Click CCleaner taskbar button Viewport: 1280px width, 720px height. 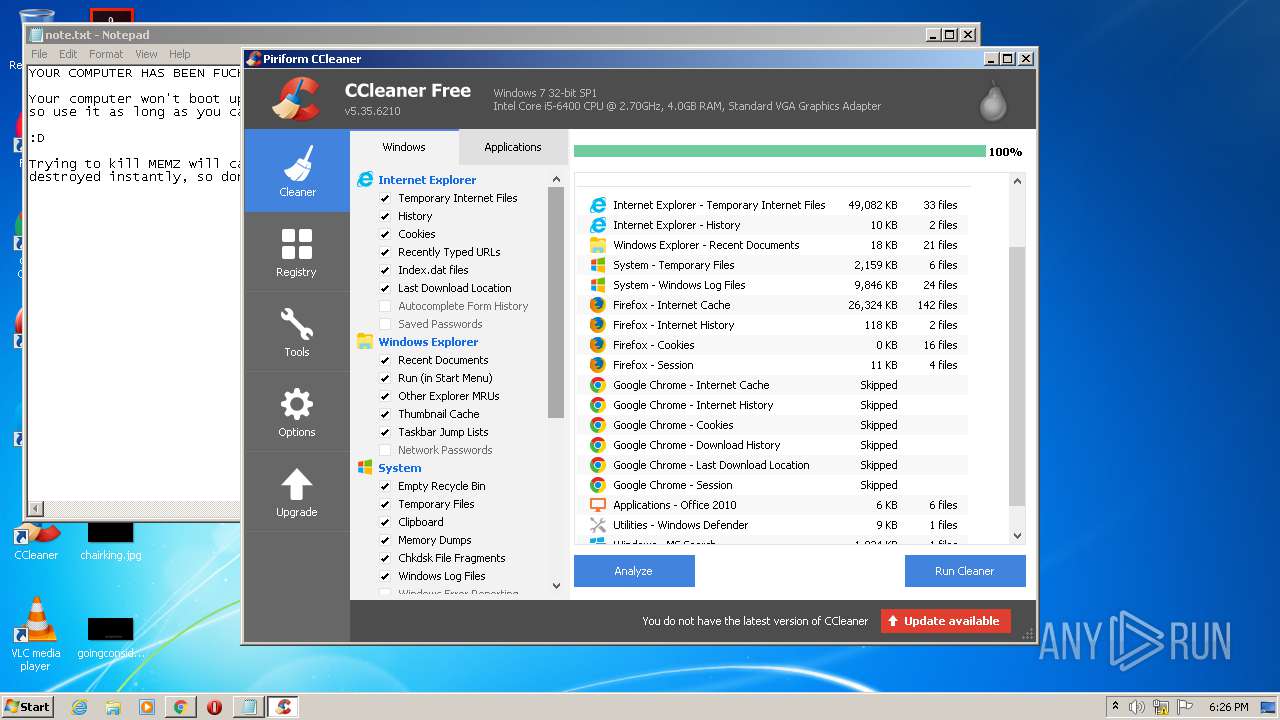point(283,707)
